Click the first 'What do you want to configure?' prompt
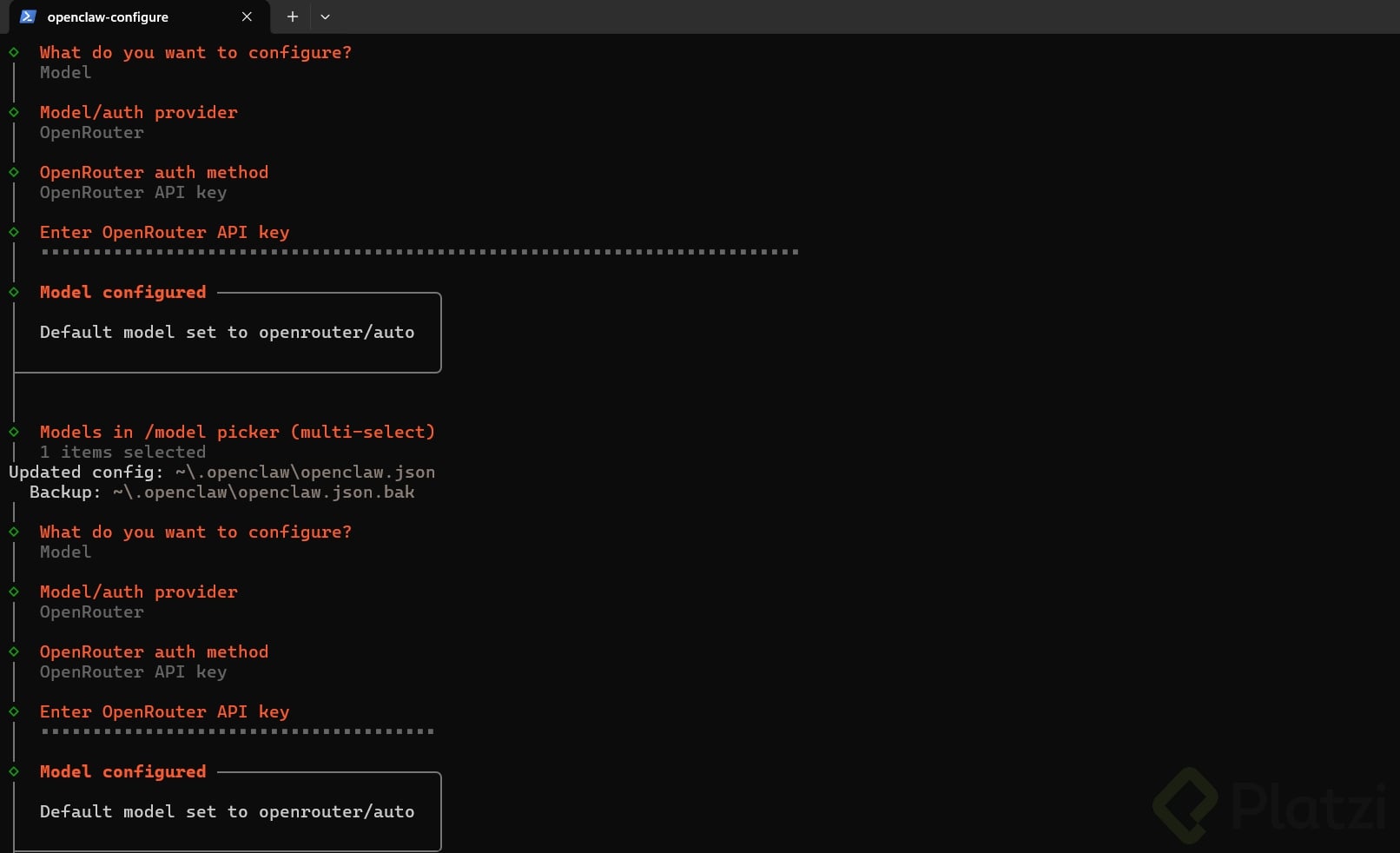Image resolution: width=1400 pixels, height=853 pixels. [x=196, y=53]
